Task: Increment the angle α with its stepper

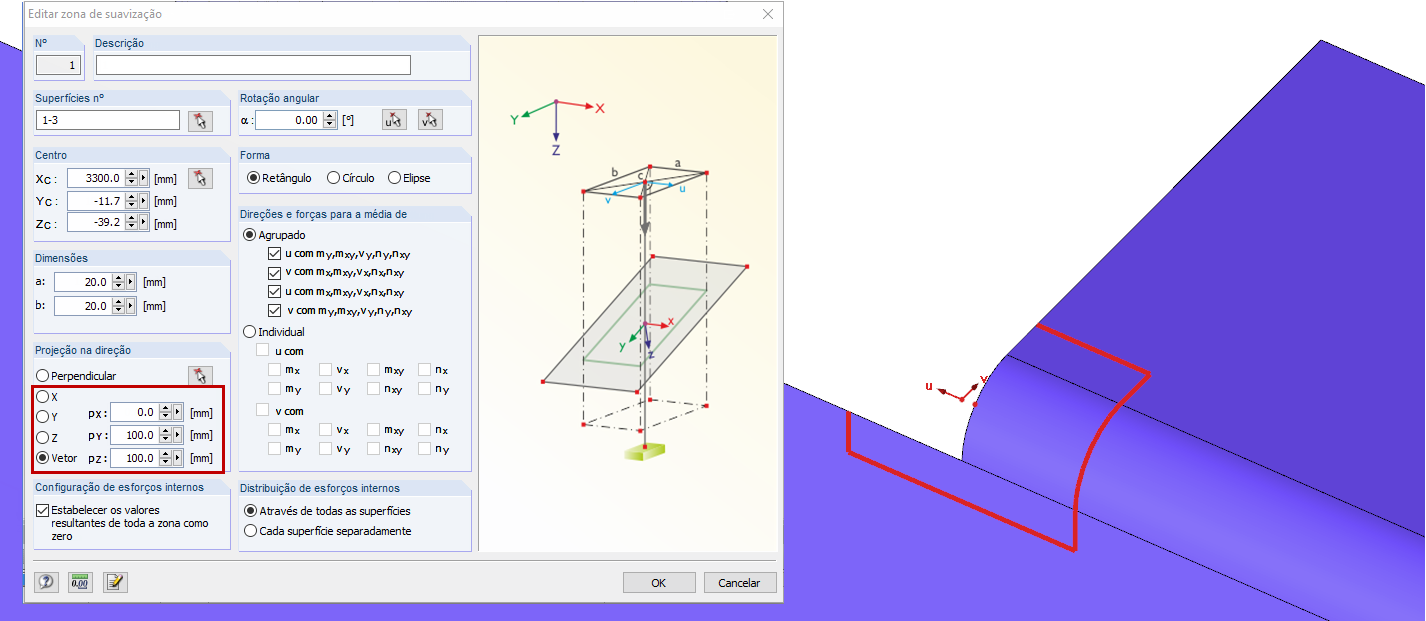Action: 331,115
